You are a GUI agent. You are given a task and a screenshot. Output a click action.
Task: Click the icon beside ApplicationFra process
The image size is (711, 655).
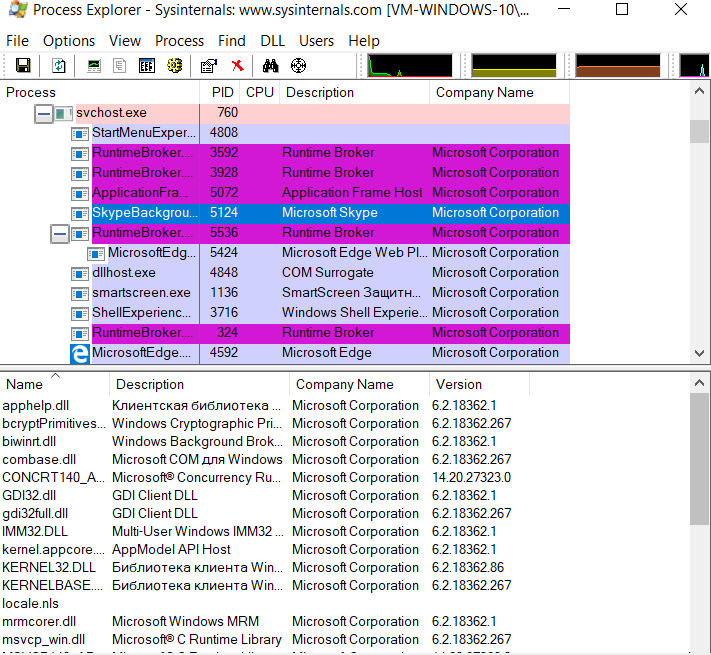[x=80, y=194]
